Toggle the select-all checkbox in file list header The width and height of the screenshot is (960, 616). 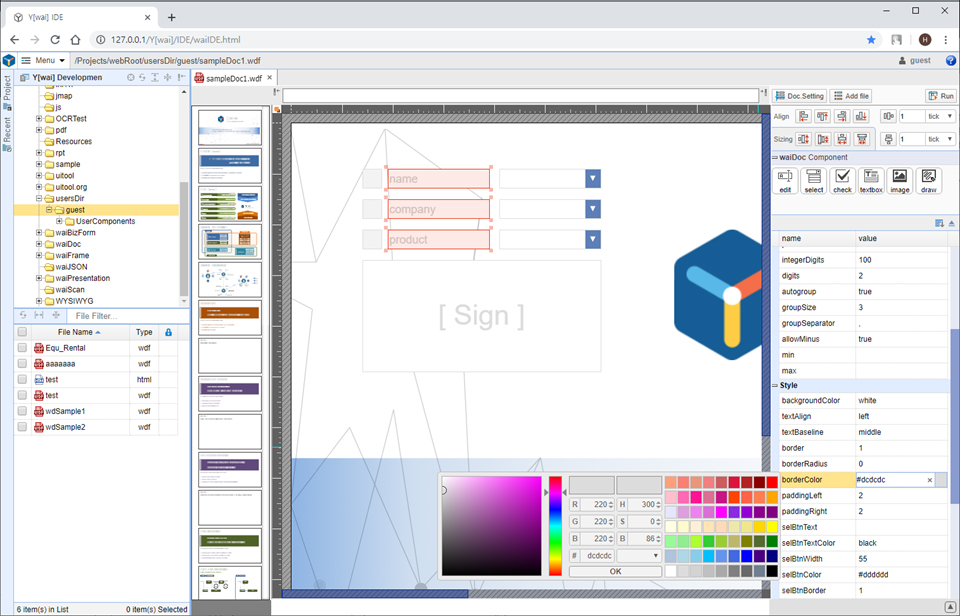point(22,332)
